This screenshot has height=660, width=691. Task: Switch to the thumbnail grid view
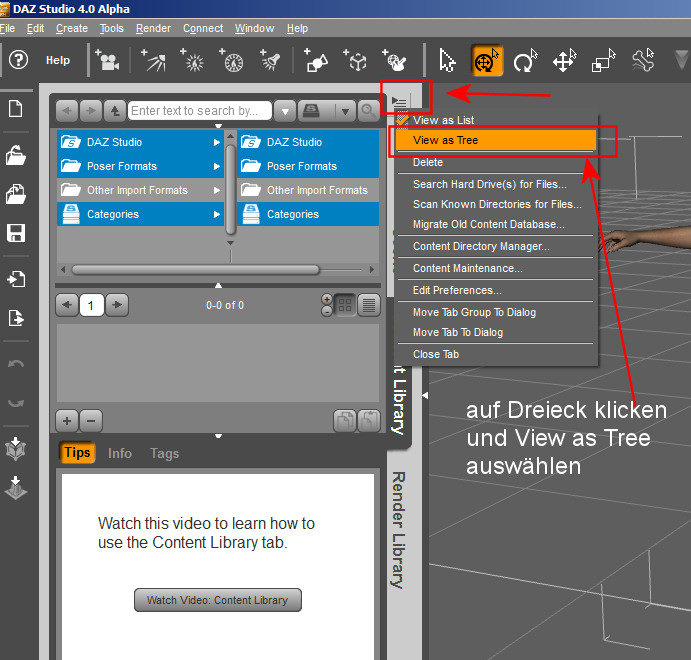(x=345, y=305)
